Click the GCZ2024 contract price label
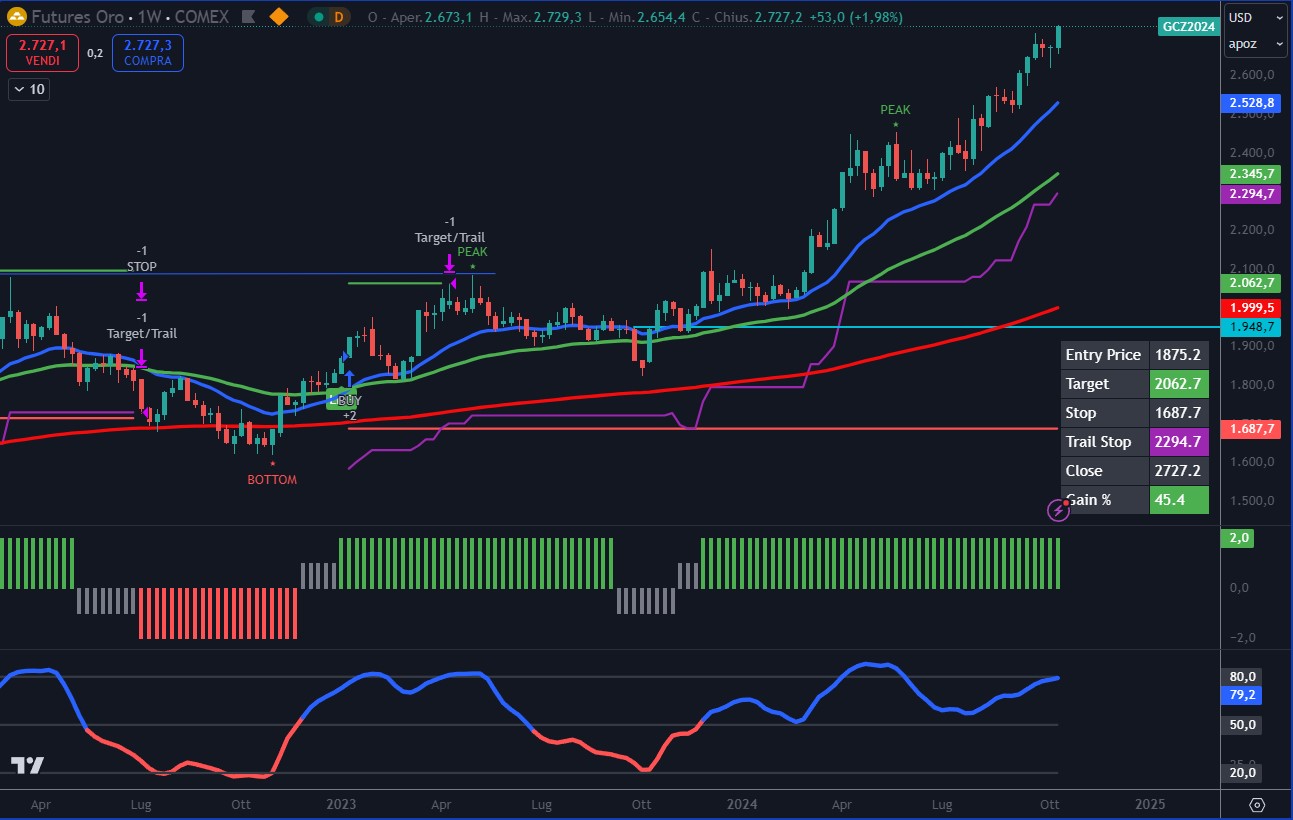The image size is (1293, 820). 1189,27
